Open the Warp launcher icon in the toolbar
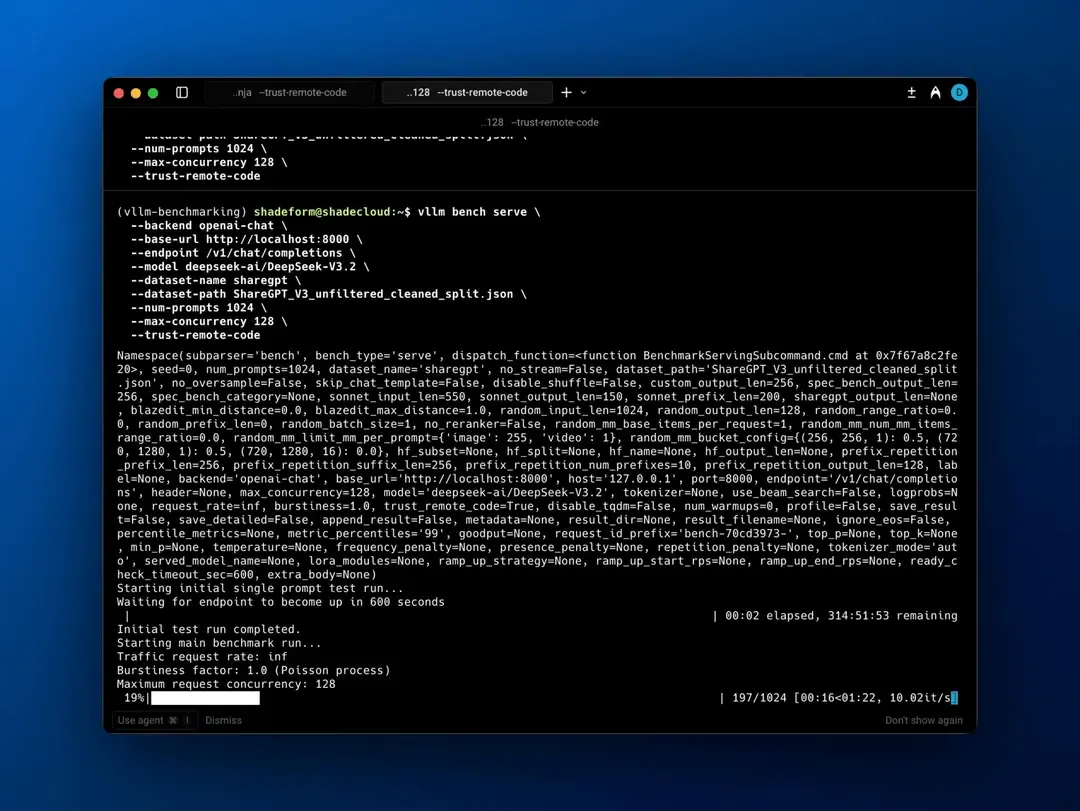 (934, 92)
